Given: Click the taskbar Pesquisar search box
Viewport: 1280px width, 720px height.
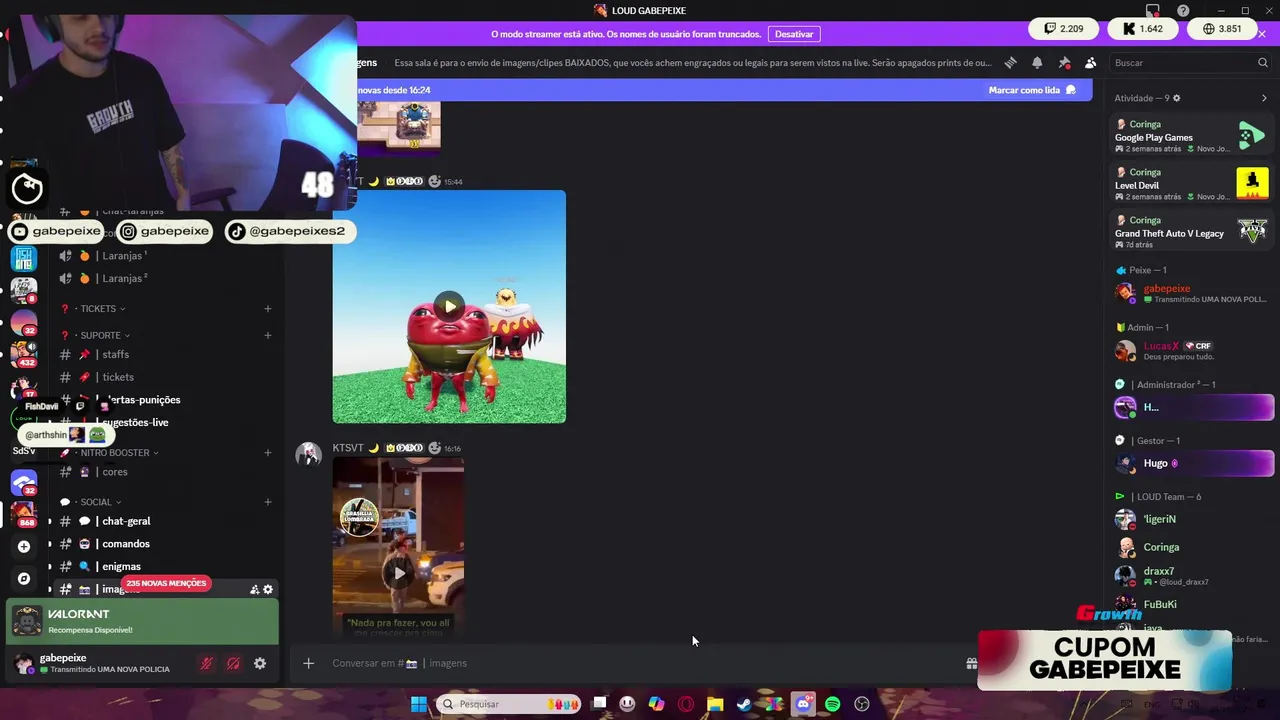Looking at the screenshot, I should pos(508,704).
